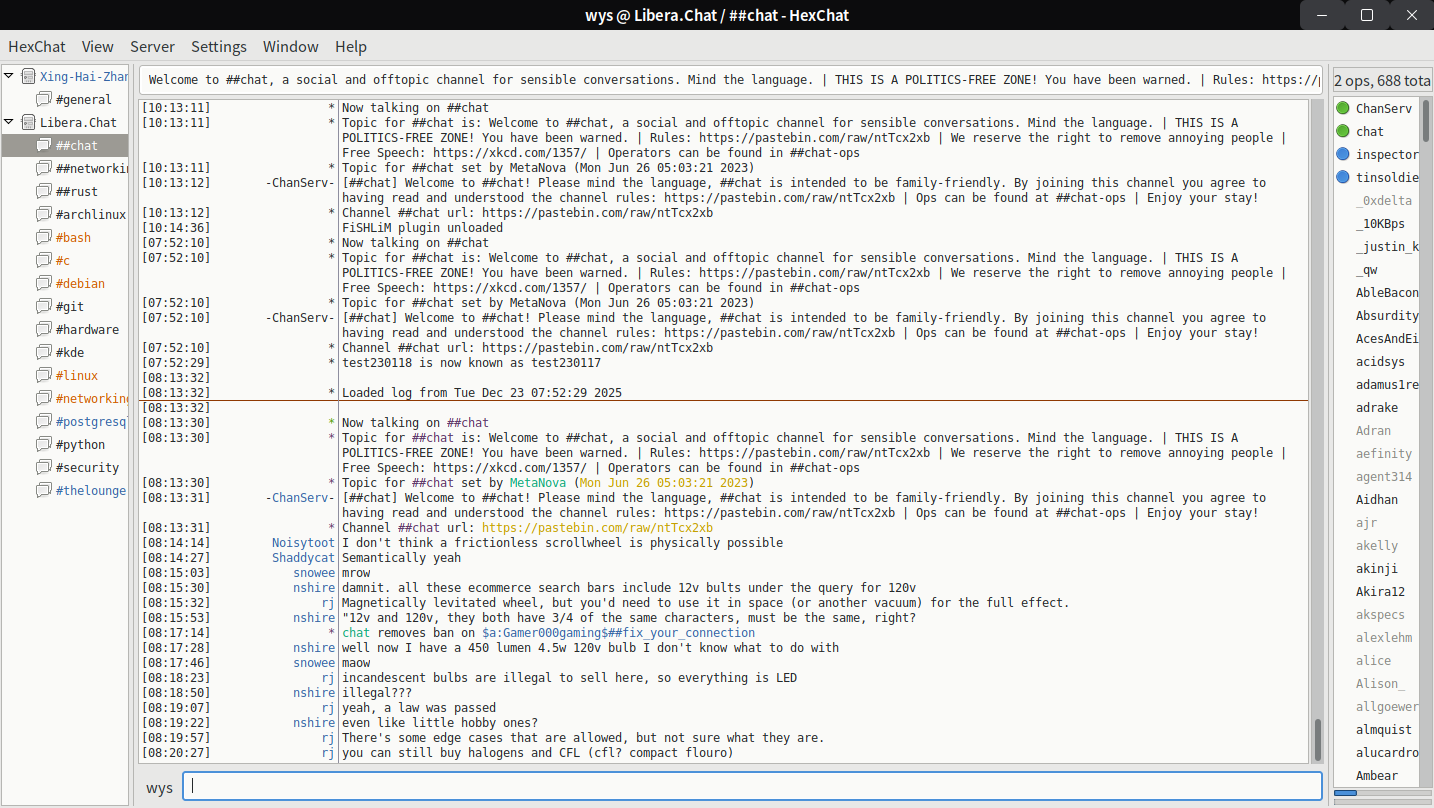Click the wys nickname button

[x=159, y=787]
